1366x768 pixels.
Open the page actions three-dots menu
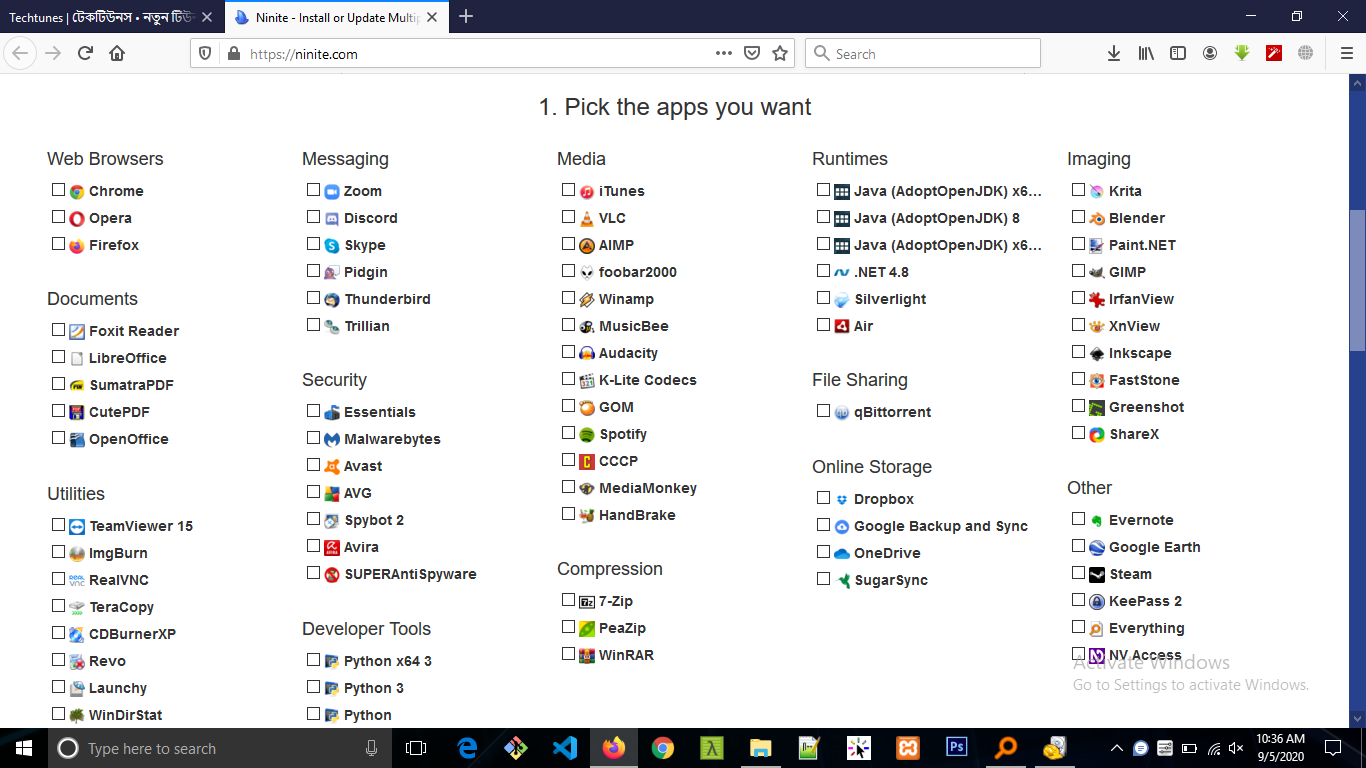click(x=724, y=54)
